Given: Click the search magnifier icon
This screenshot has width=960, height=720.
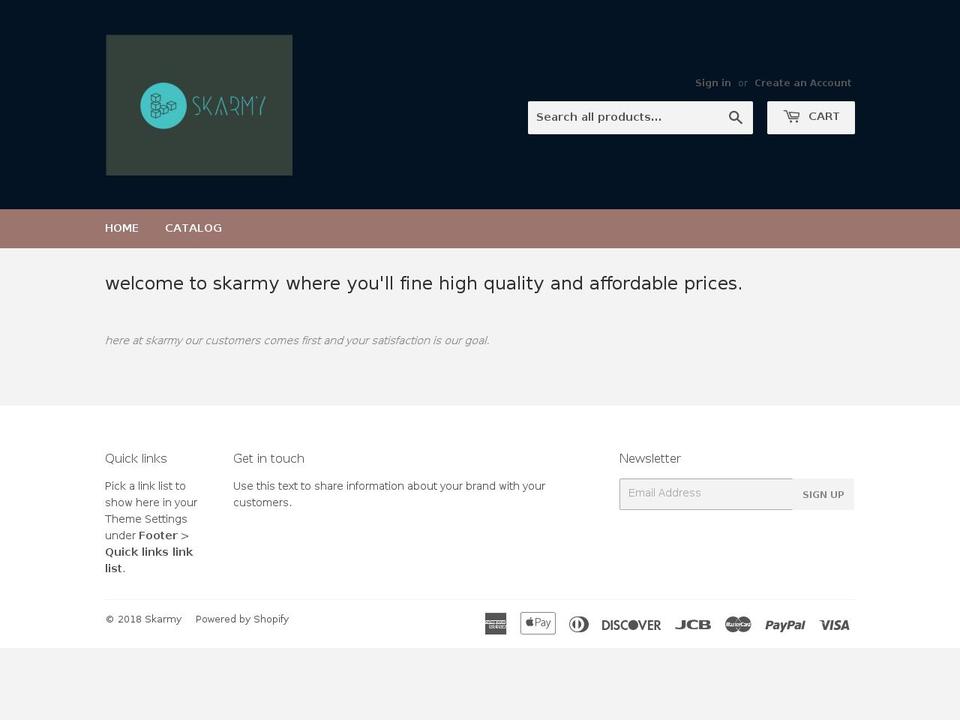Looking at the screenshot, I should (735, 118).
